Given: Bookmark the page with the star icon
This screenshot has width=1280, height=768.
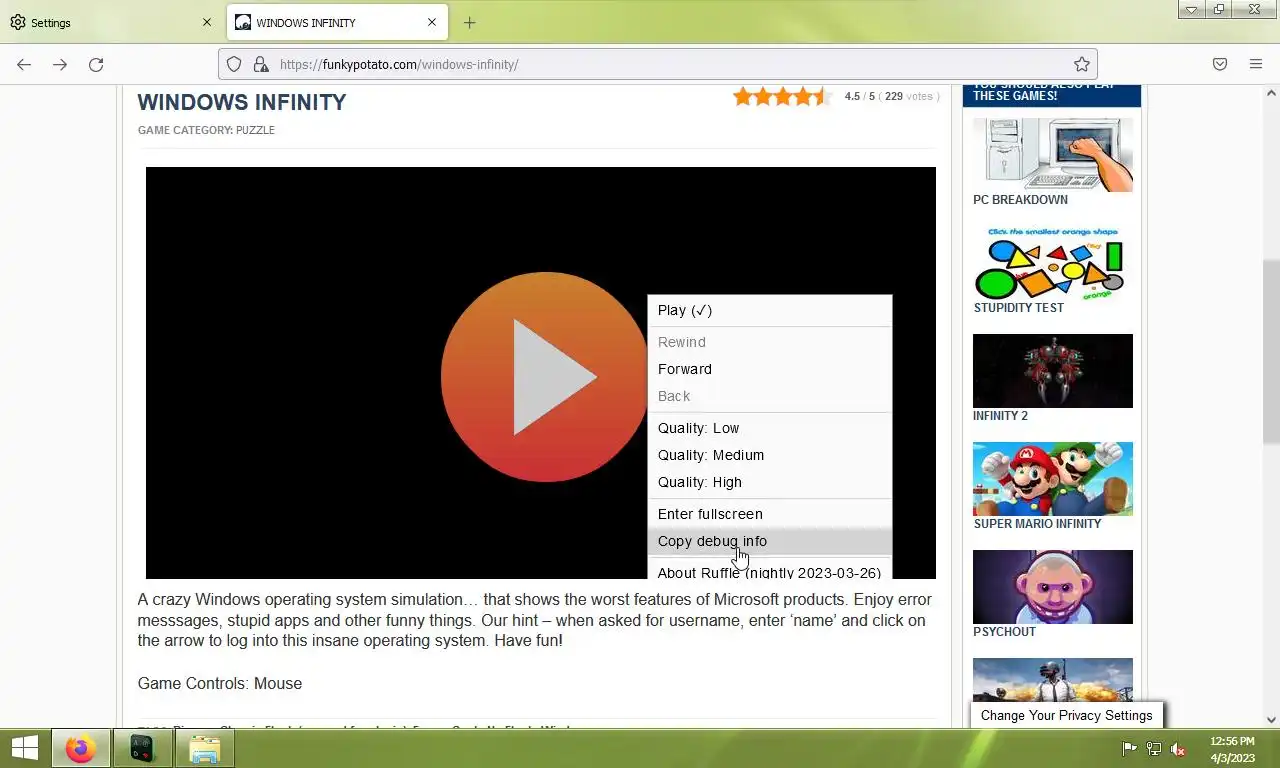Looking at the screenshot, I should click(x=1082, y=64).
